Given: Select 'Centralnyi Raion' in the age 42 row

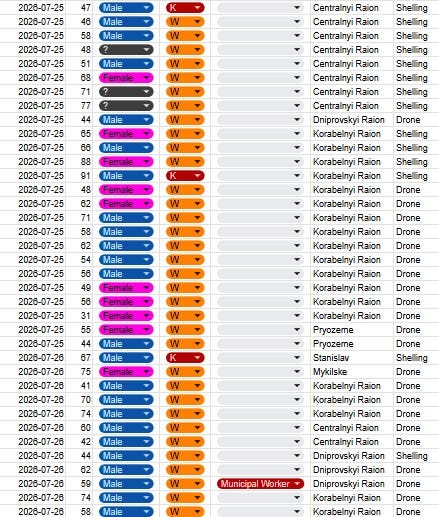Looking at the screenshot, I should click(346, 442).
